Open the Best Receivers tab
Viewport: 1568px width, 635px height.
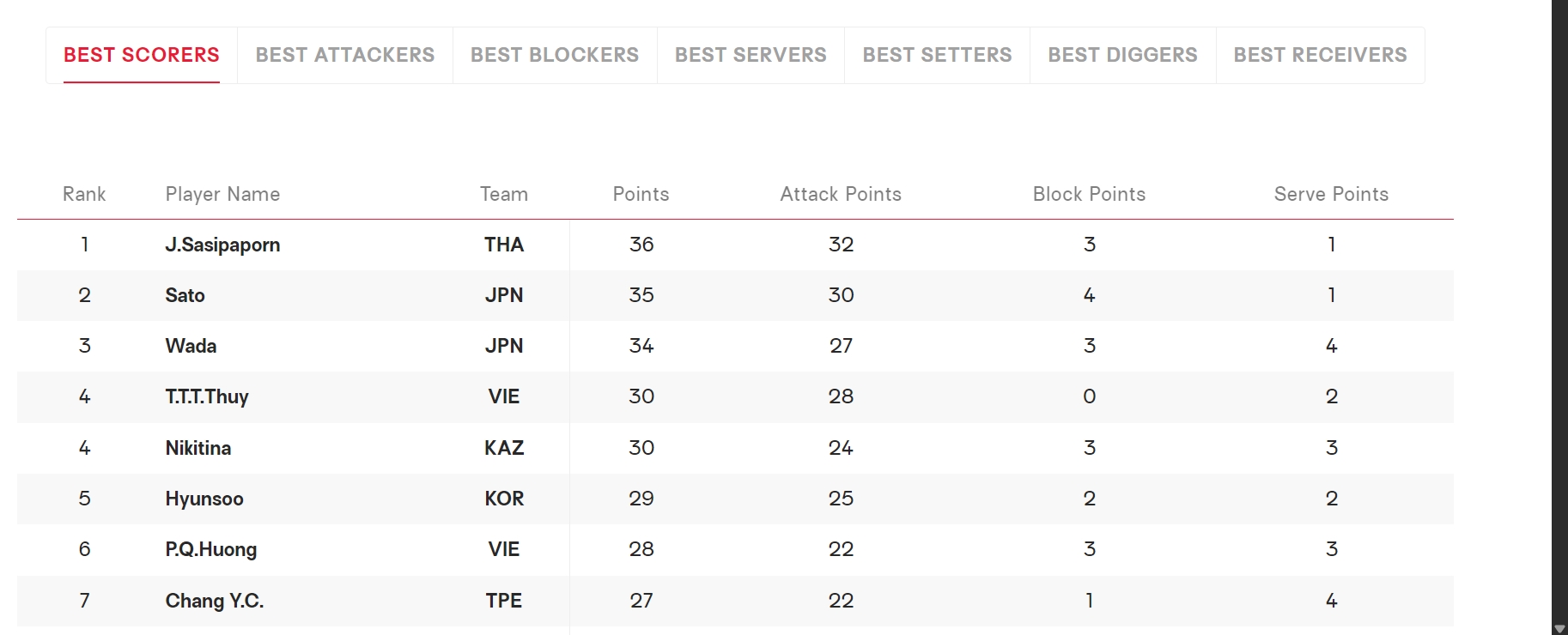pos(1320,55)
